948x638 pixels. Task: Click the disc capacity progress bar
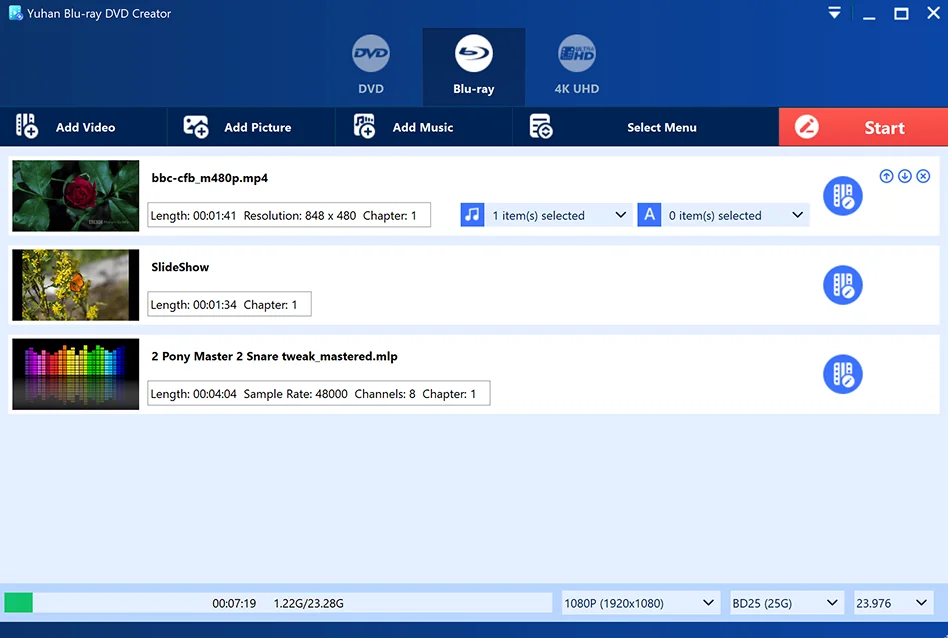(x=277, y=603)
